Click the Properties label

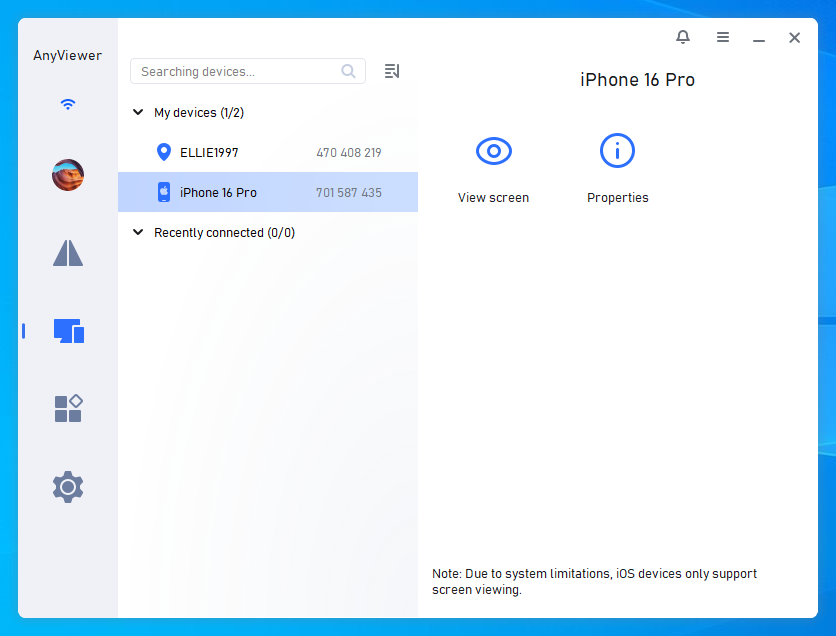tap(617, 198)
